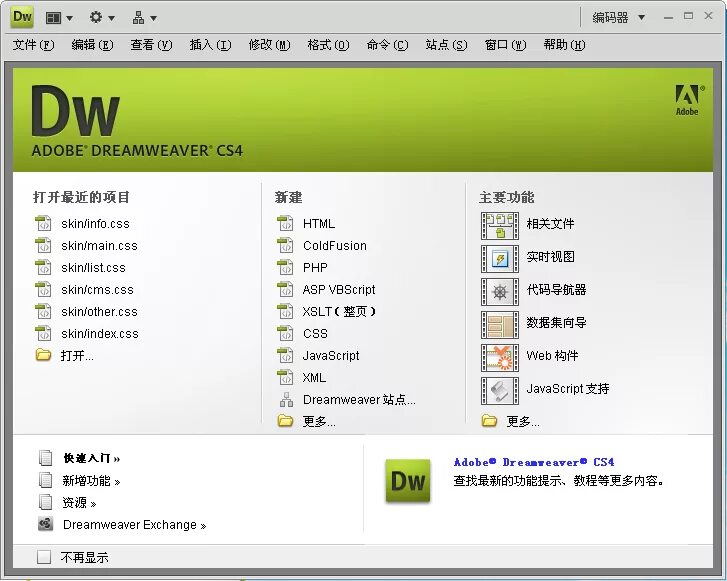Click the file icon beside skin/info.css
Viewport: 727px width, 581px height.
point(43,223)
